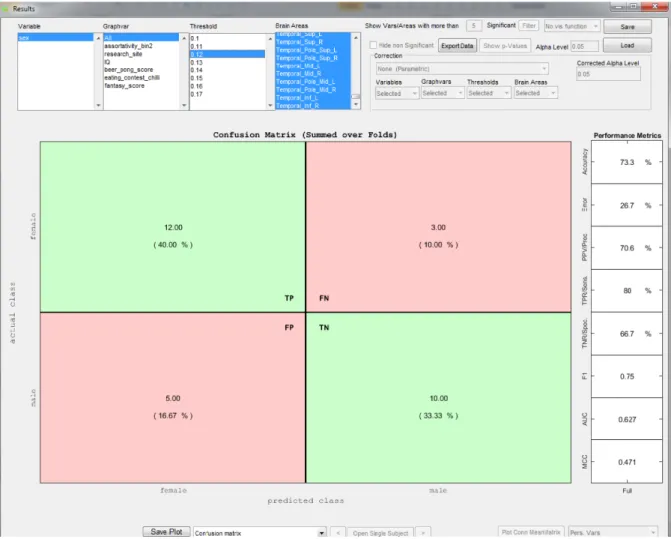671x539 pixels.
Task: Click the red FP cell showing 5.00
Action: (x=173, y=398)
